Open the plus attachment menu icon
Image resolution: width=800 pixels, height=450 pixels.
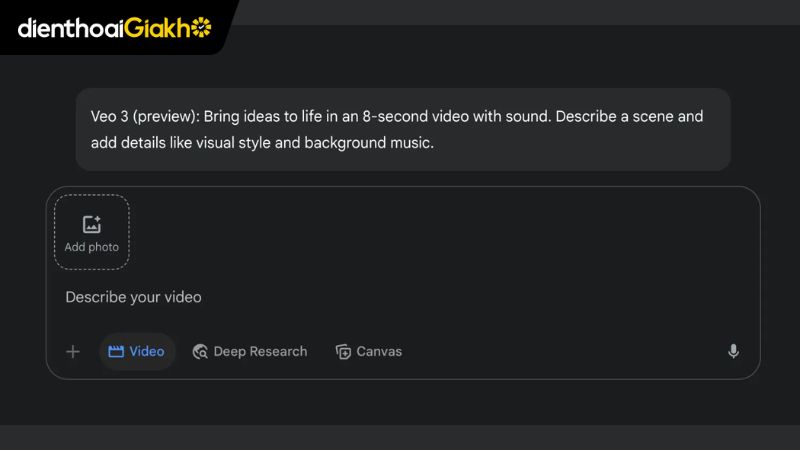pos(73,352)
